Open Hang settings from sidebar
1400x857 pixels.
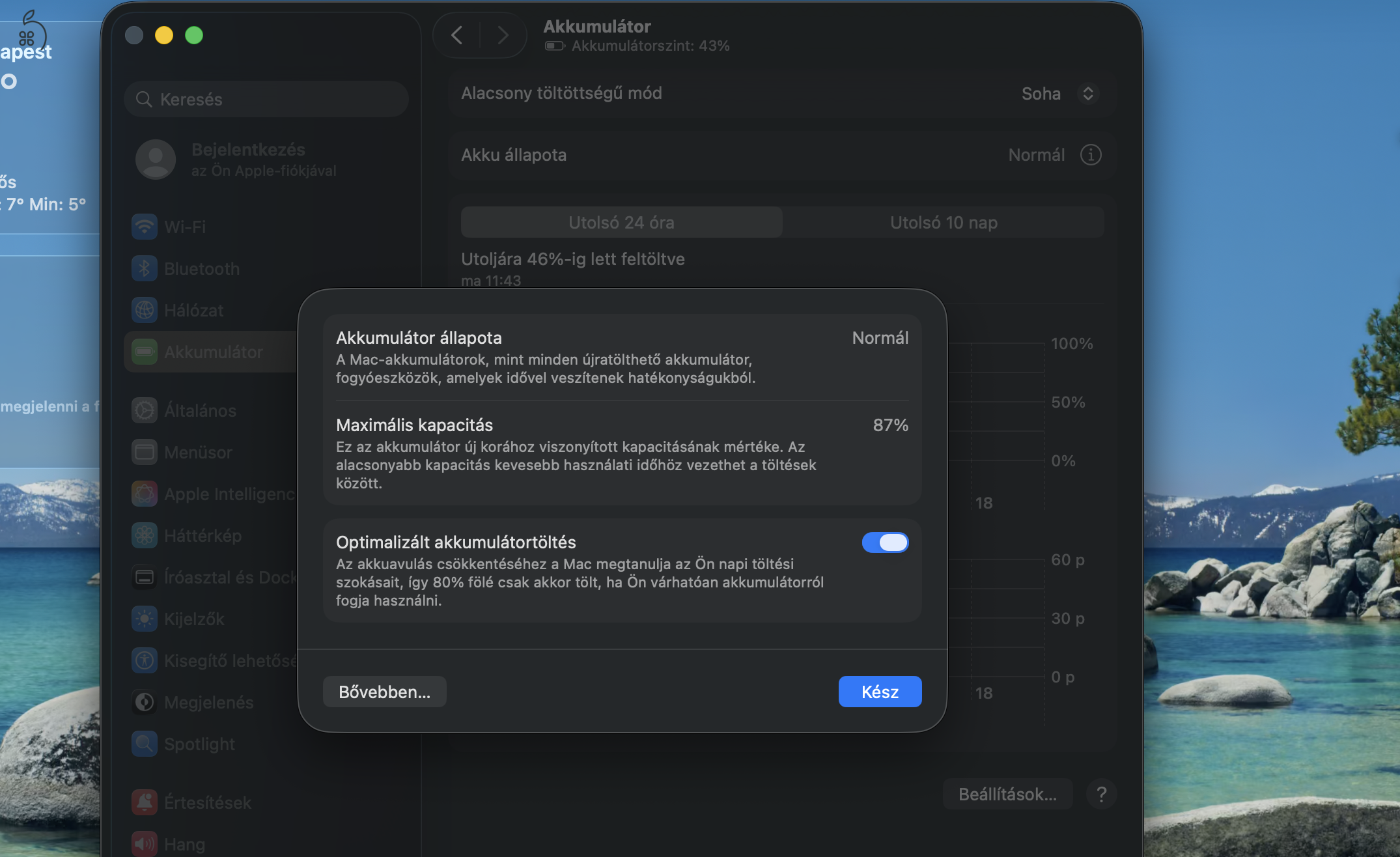[144, 843]
